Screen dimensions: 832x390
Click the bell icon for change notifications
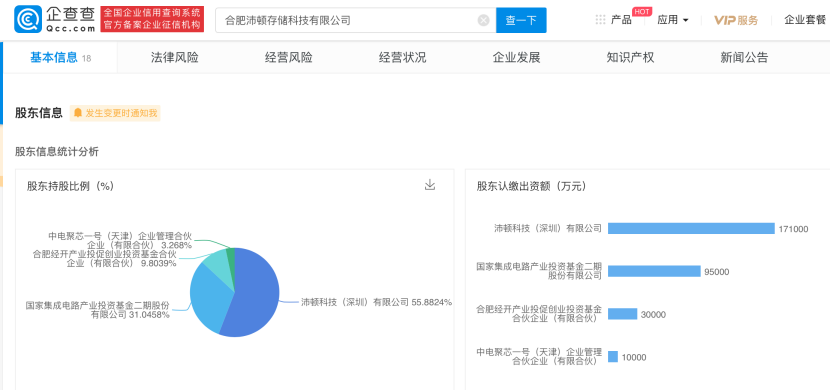click(78, 113)
